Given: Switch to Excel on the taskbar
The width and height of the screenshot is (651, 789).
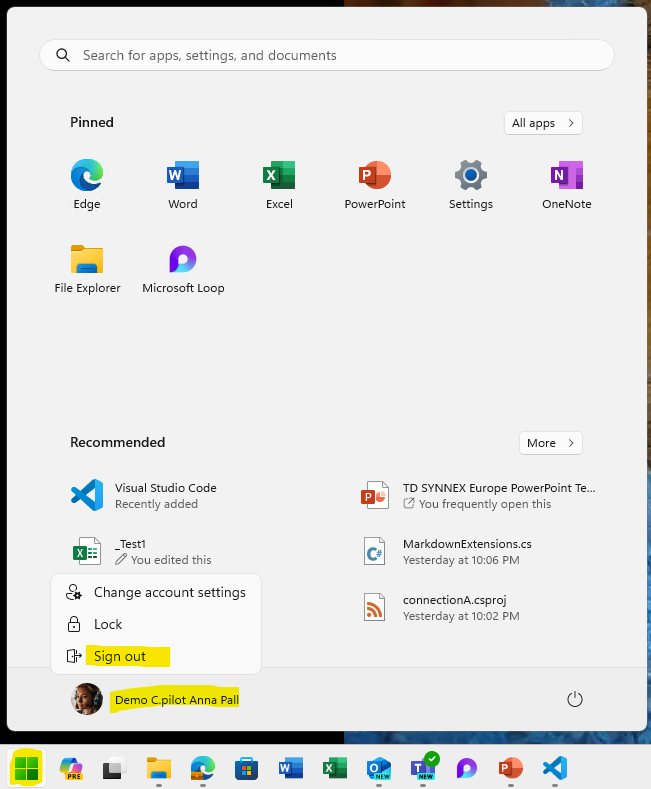Looking at the screenshot, I should [335, 768].
